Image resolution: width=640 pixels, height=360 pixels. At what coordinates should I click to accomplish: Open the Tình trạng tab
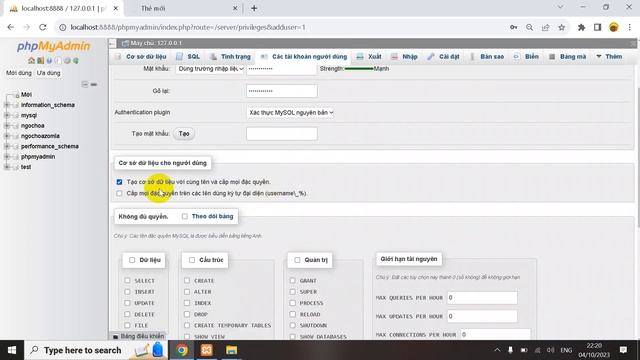(231, 56)
